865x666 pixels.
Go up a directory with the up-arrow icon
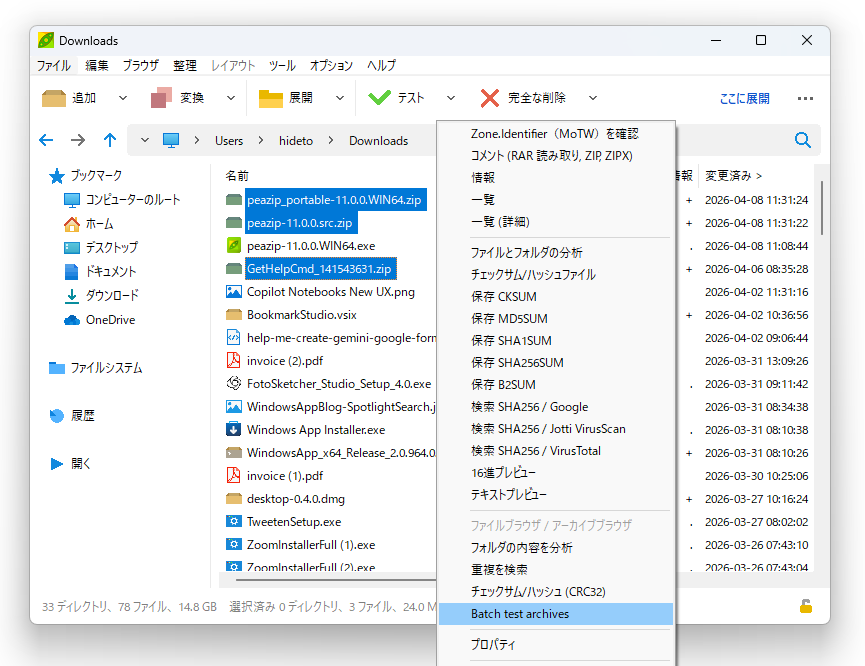pos(110,140)
